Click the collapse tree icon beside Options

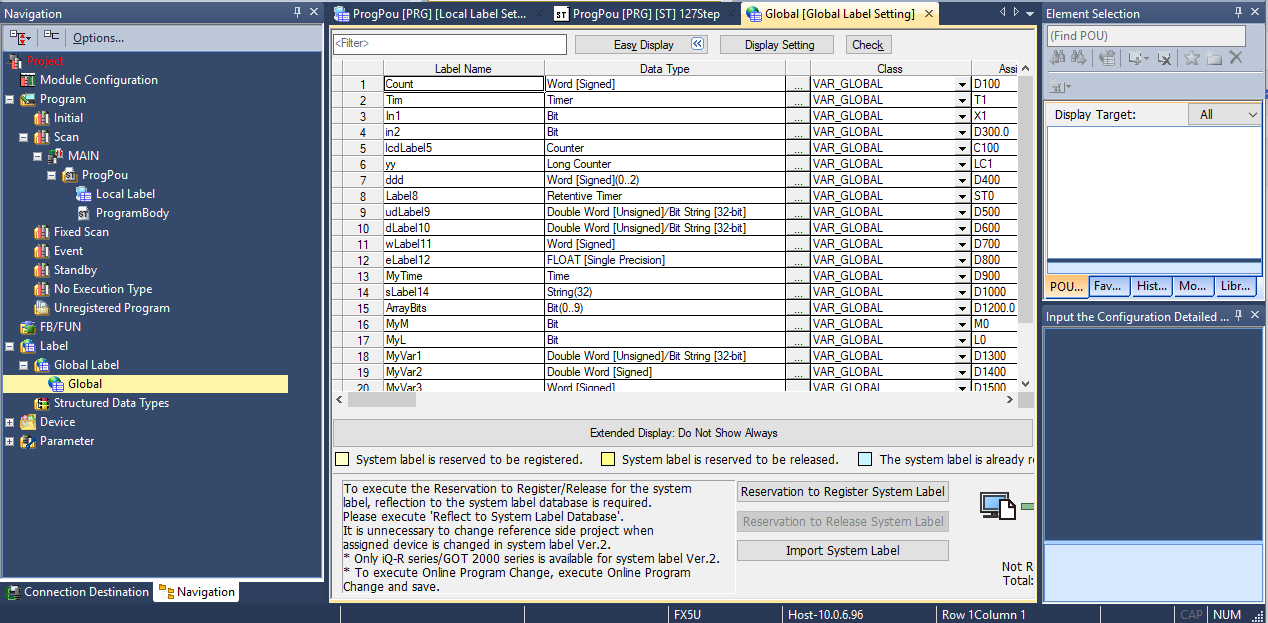click(x=51, y=37)
